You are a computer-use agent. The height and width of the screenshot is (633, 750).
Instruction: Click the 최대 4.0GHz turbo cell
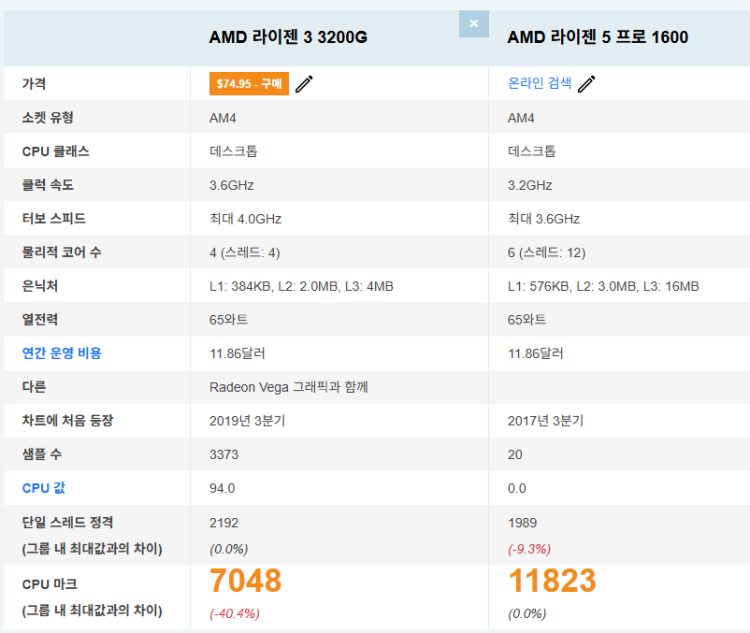click(245, 219)
